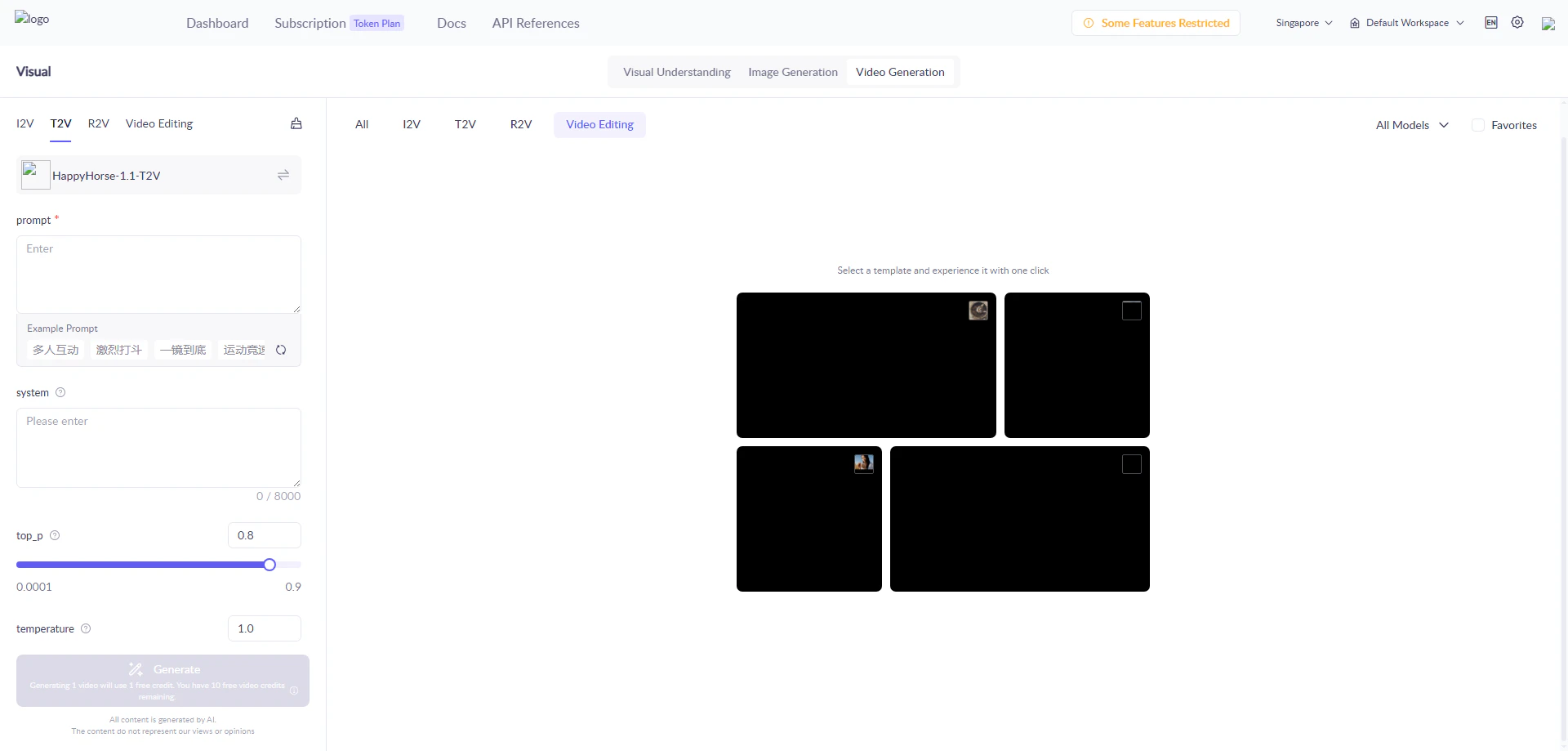Open the first wide template video
1568x751 pixels.
[866, 365]
